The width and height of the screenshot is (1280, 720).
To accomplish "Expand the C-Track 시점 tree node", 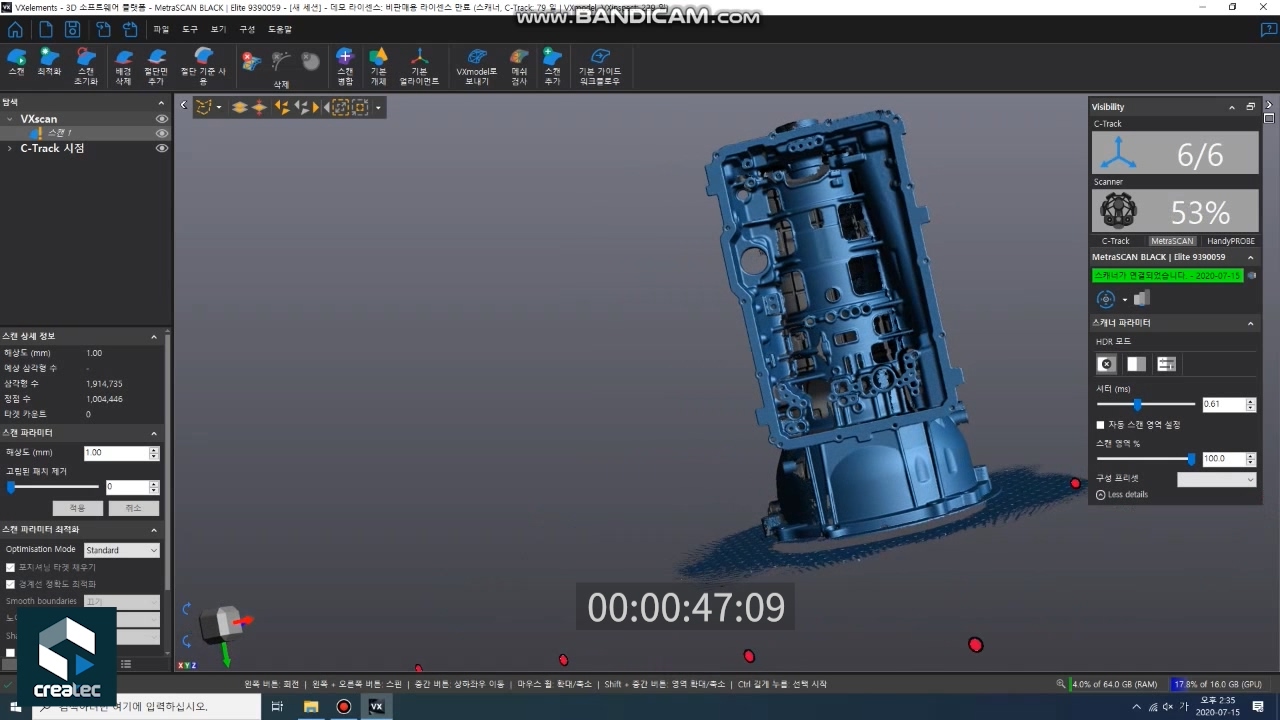I will click(10, 148).
